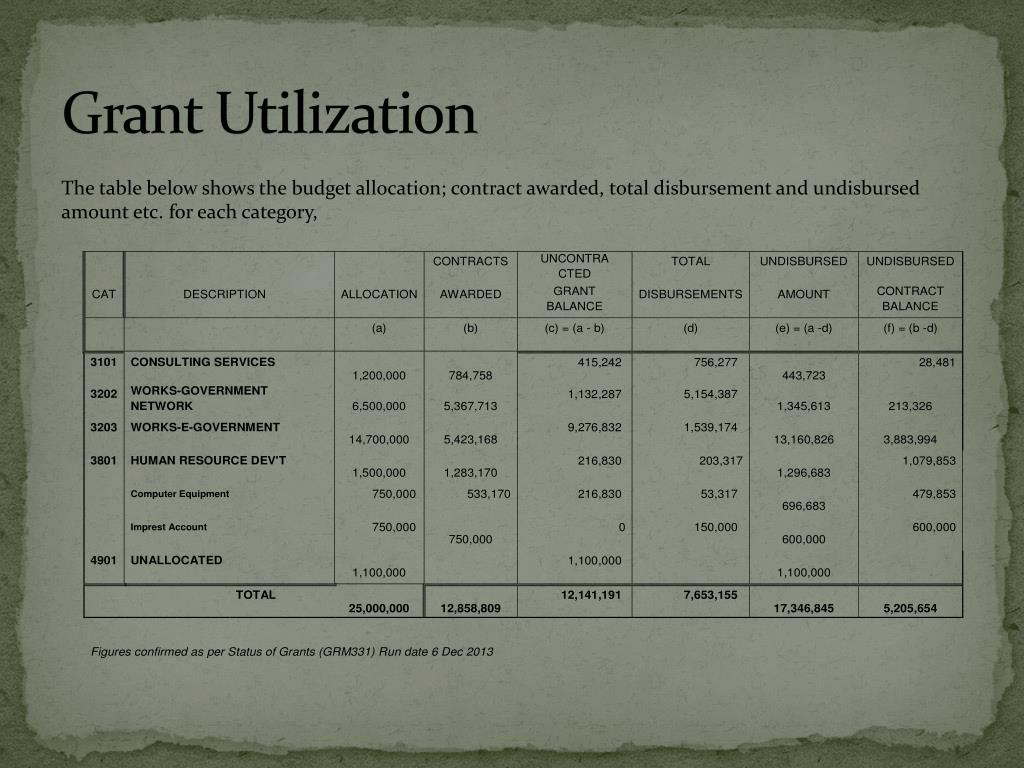This screenshot has height=768, width=1024.
Task: Click contracts awarded value '533,170'
Action: click(488, 494)
